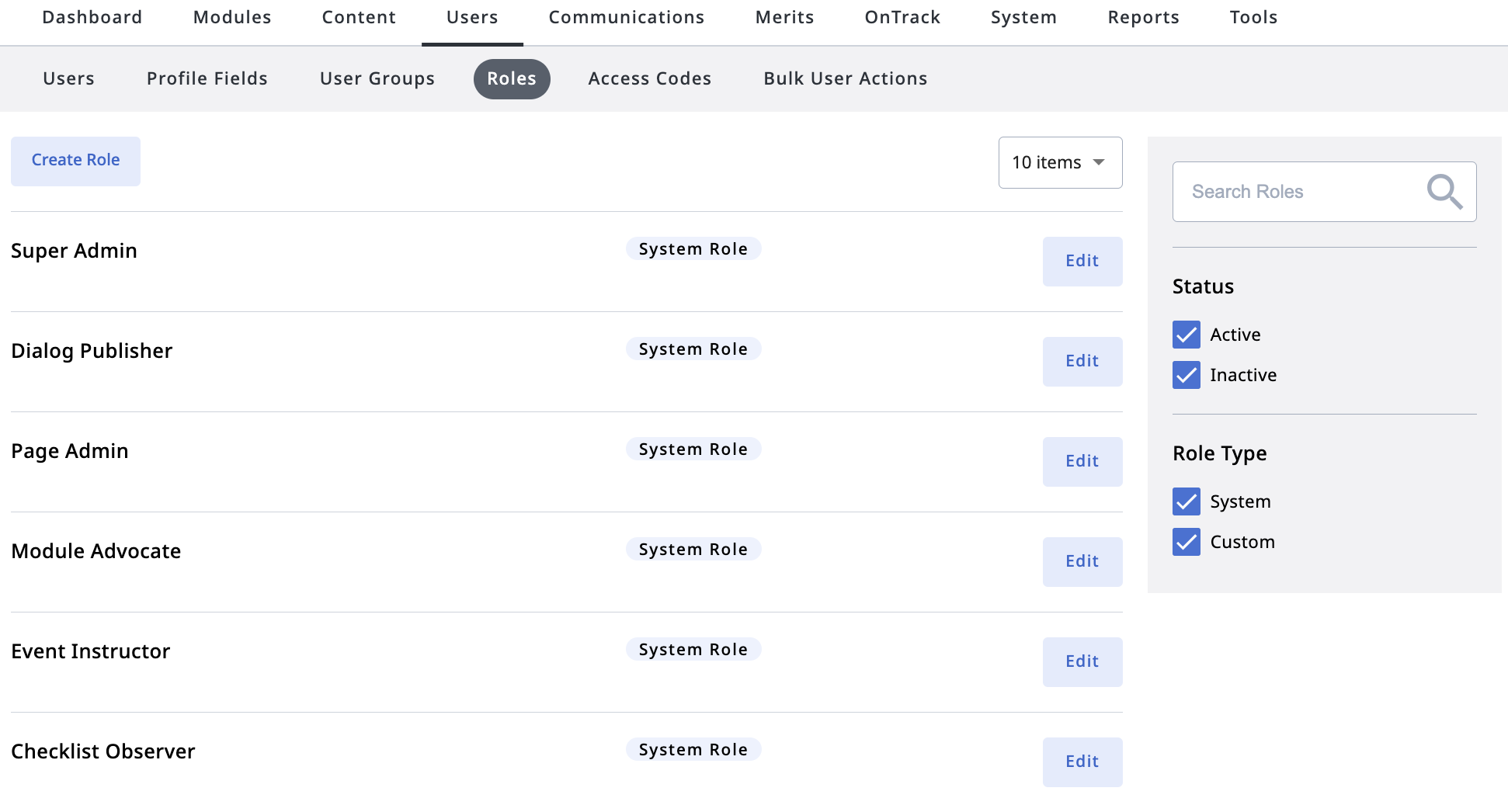This screenshot has width=1508, height=812.
Task: Switch to the Access Codes tab
Action: [x=650, y=78]
